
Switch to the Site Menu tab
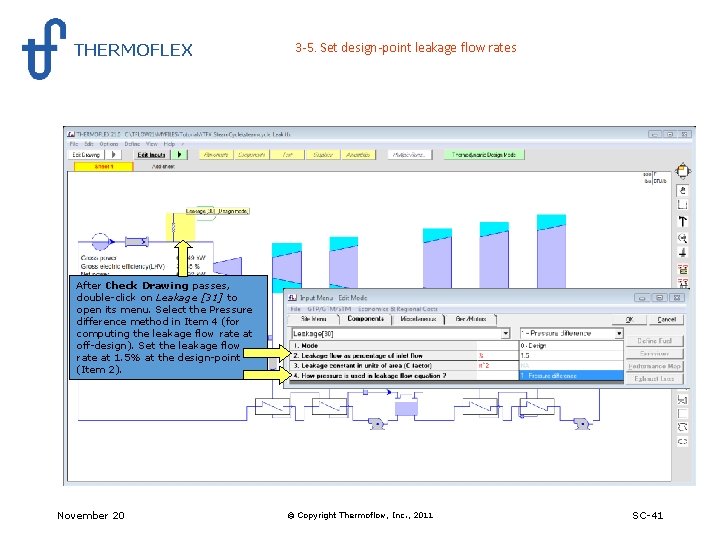pos(314,319)
